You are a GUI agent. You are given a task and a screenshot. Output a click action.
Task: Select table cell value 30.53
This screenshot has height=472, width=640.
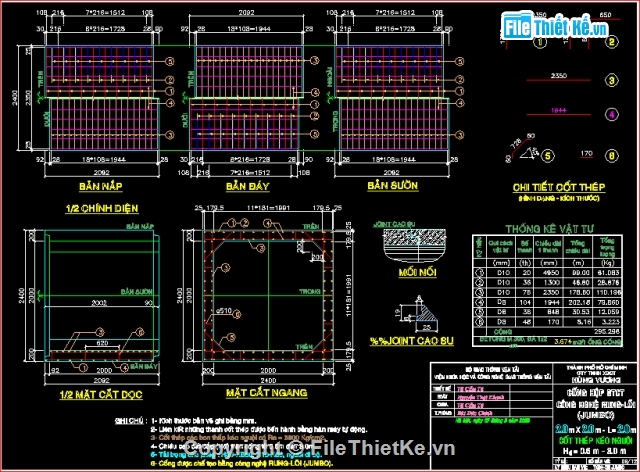click(x=581, y=312)
